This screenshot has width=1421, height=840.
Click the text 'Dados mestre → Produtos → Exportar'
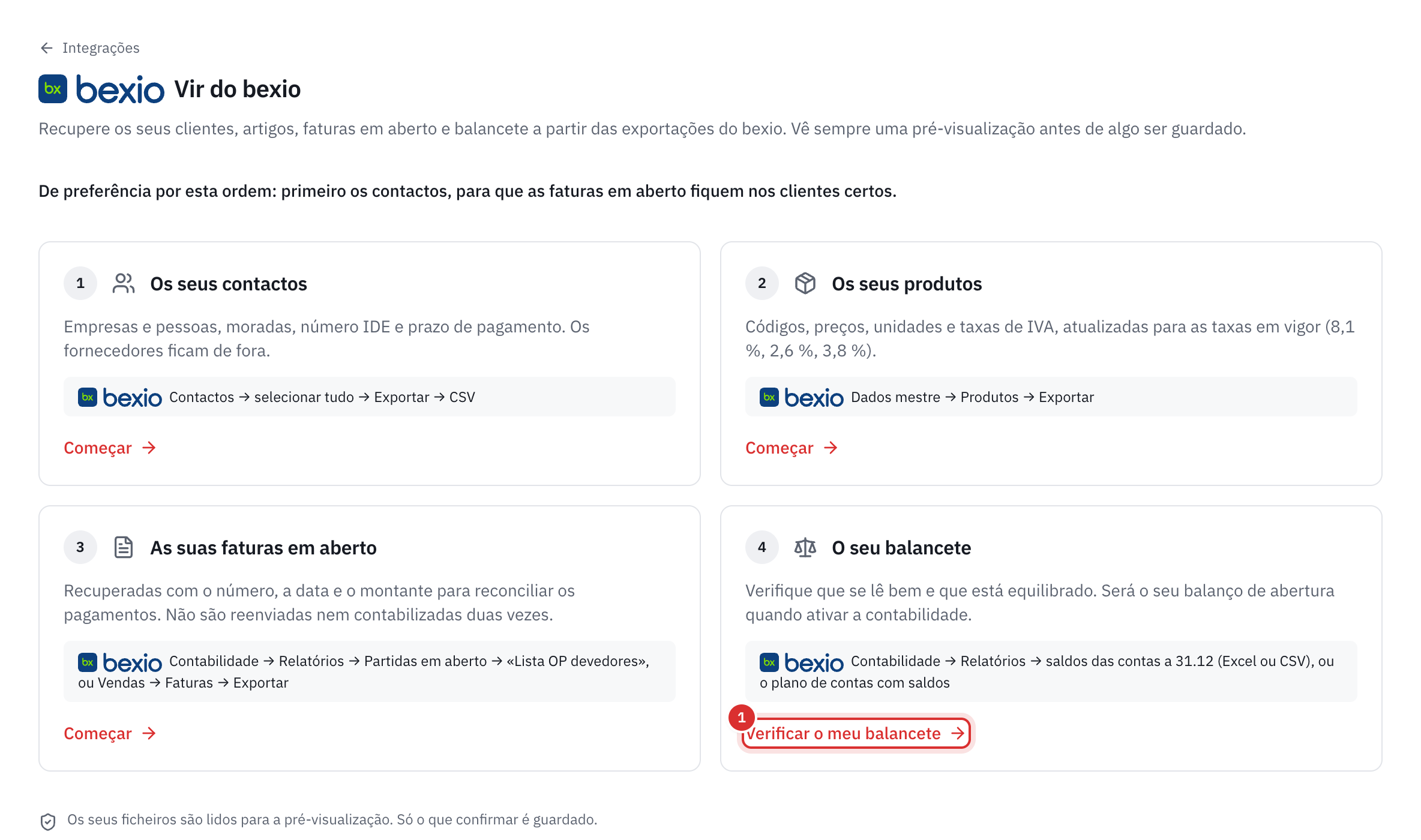point(973,397)
